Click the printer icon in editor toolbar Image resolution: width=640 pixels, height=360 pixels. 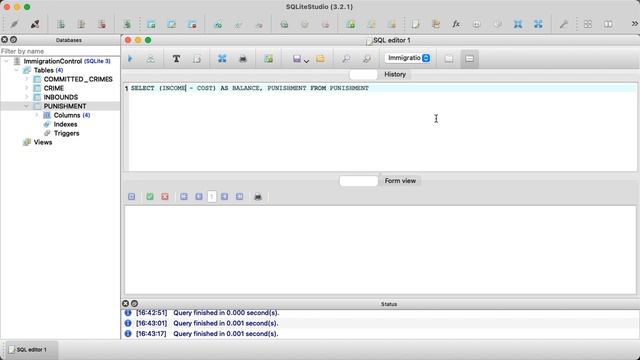pyautogui.click(x=243, y=58)
